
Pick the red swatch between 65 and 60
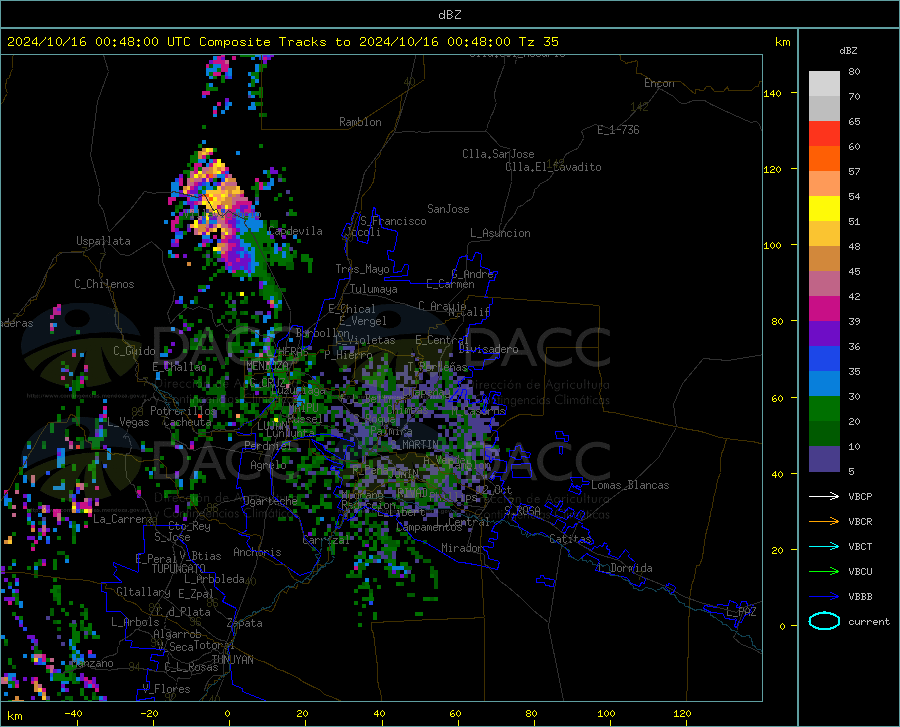pos(824,133)
